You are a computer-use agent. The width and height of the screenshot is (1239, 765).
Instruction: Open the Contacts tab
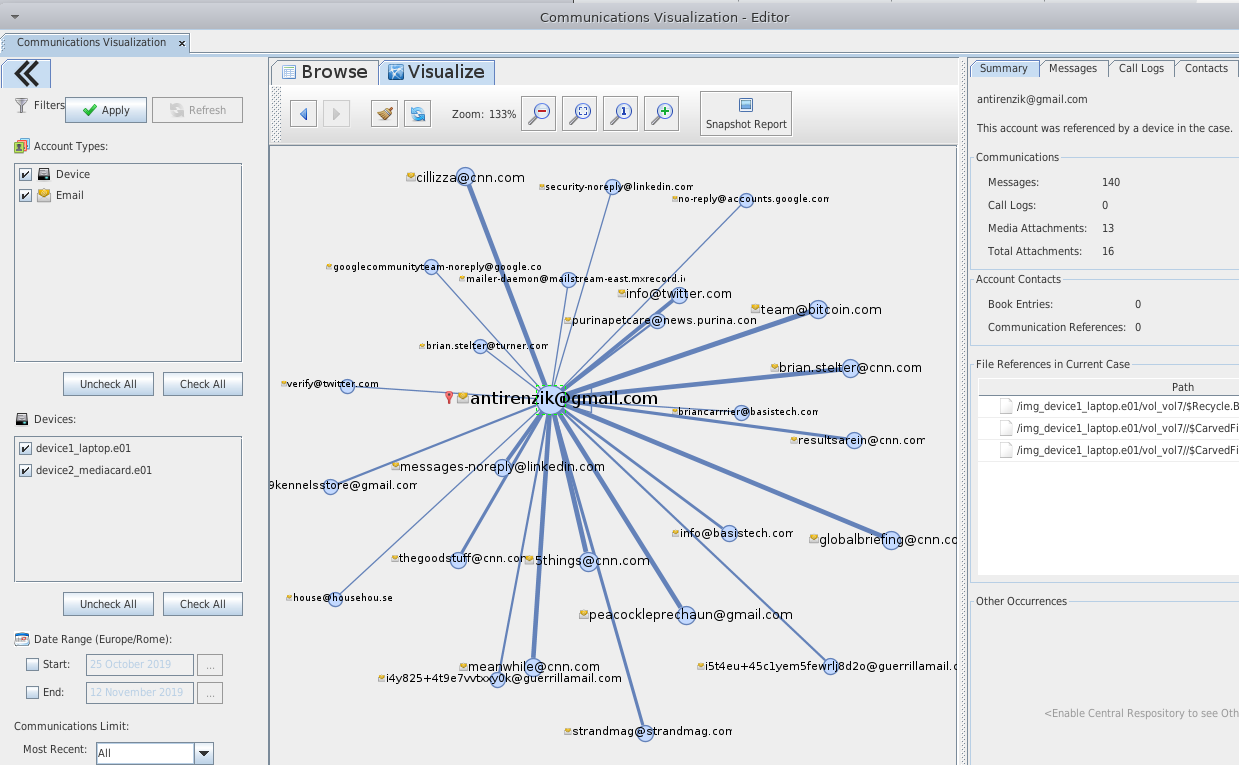pyautogui.click(x=1206, y=68)
